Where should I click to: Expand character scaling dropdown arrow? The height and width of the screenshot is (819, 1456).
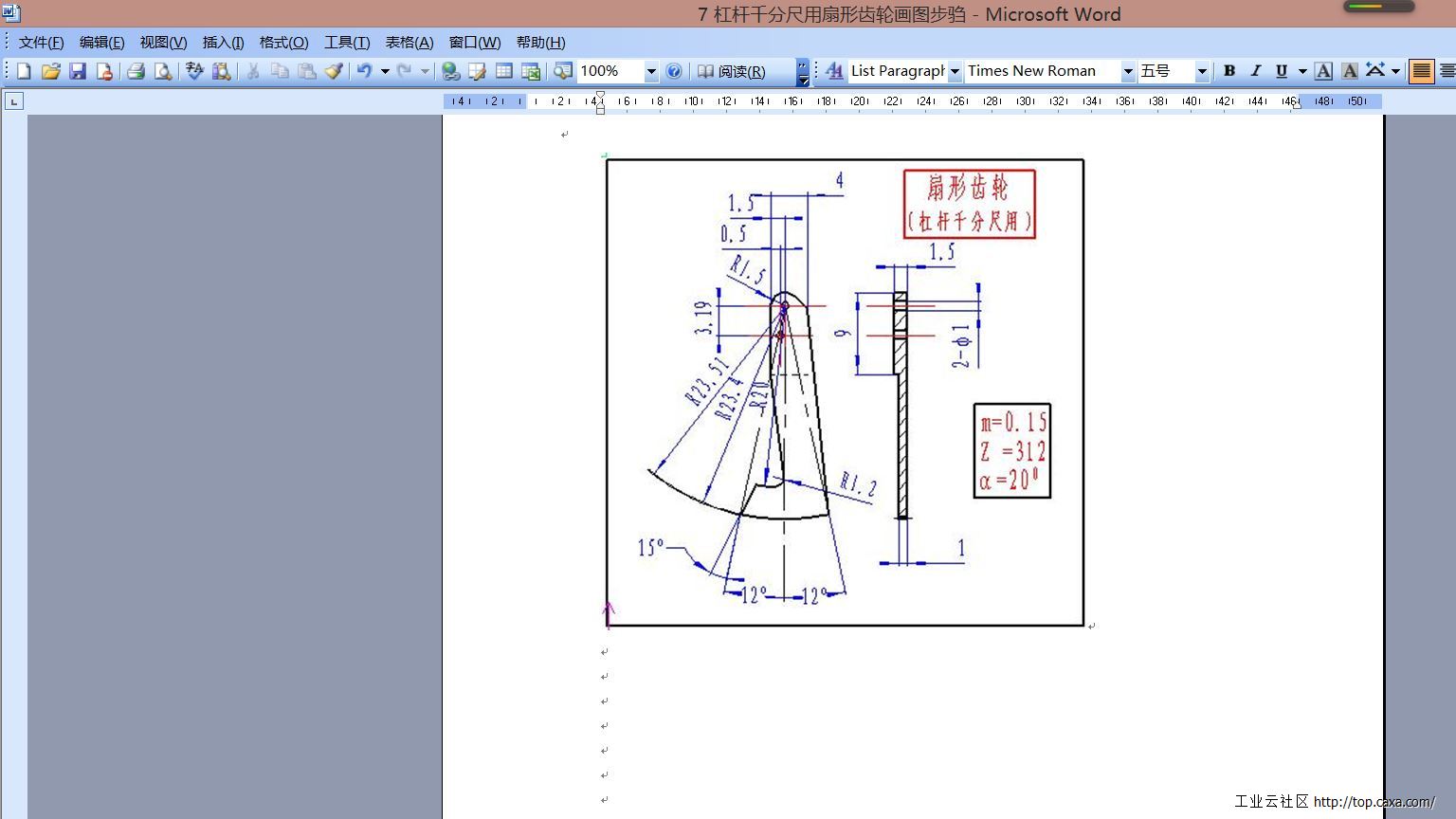[1395, 71]
